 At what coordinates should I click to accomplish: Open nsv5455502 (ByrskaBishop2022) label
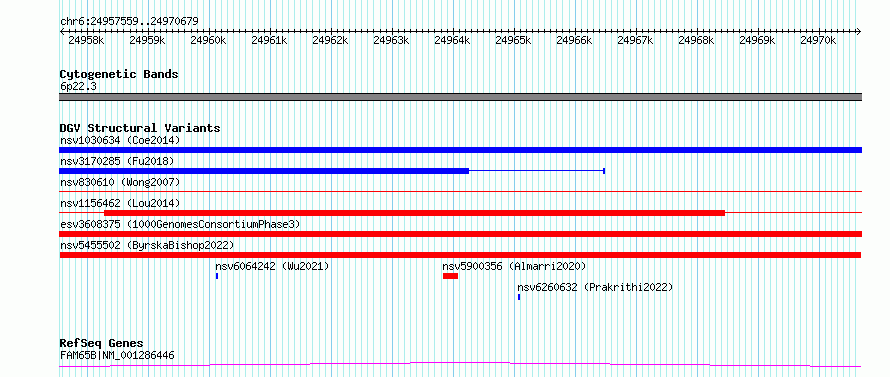[x=147, y=245]
